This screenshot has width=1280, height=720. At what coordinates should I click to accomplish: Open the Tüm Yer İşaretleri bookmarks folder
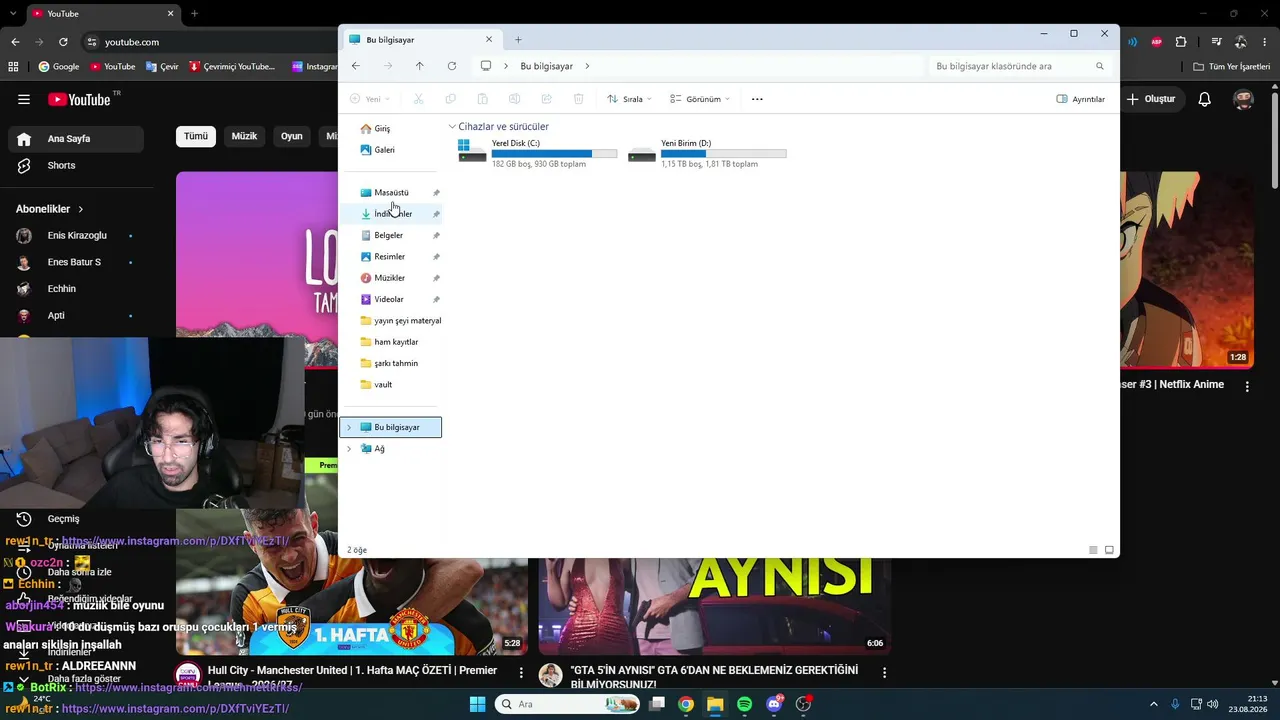click(1231, 67)
